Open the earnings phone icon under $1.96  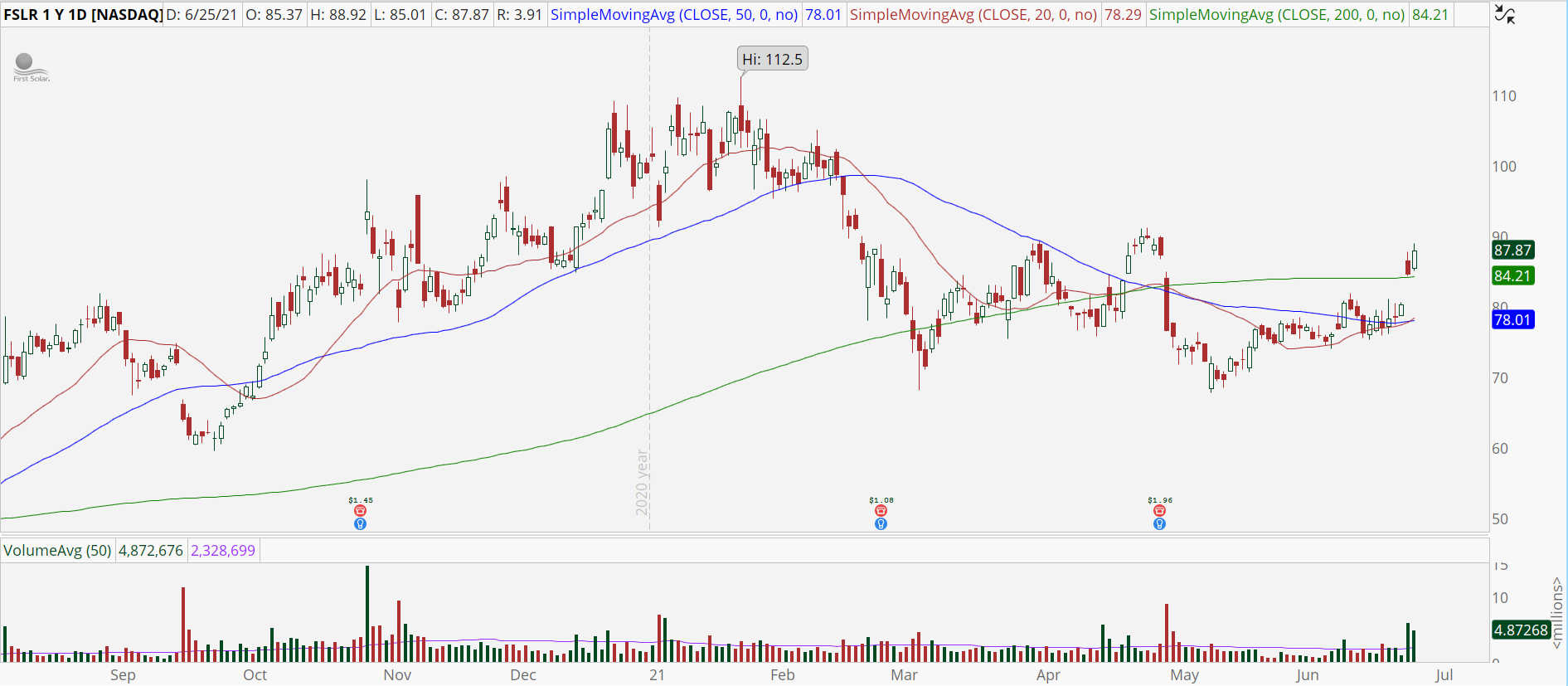(1159, 511)
